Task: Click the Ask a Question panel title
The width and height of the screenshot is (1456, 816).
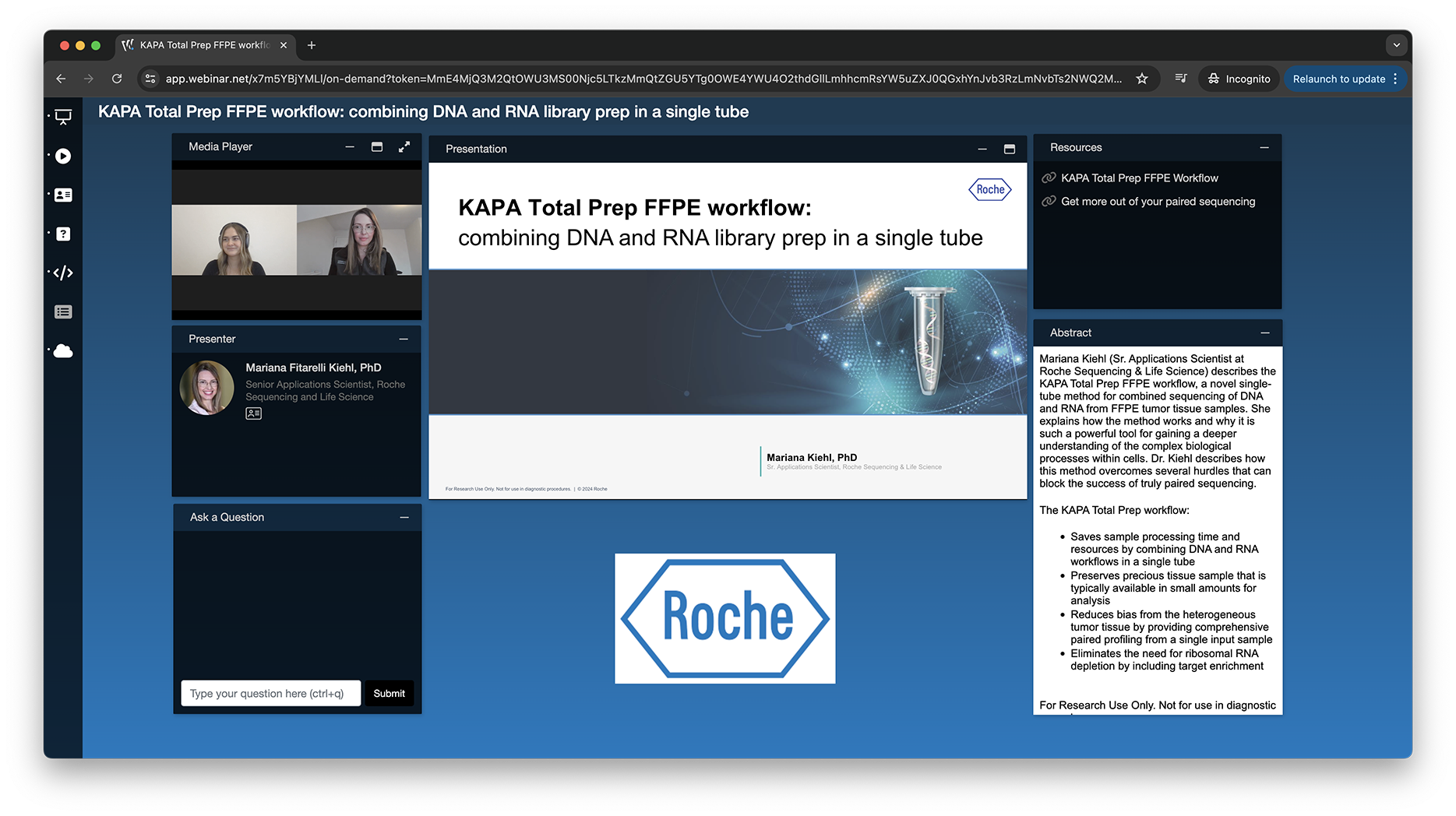Action: pos(227,517)
